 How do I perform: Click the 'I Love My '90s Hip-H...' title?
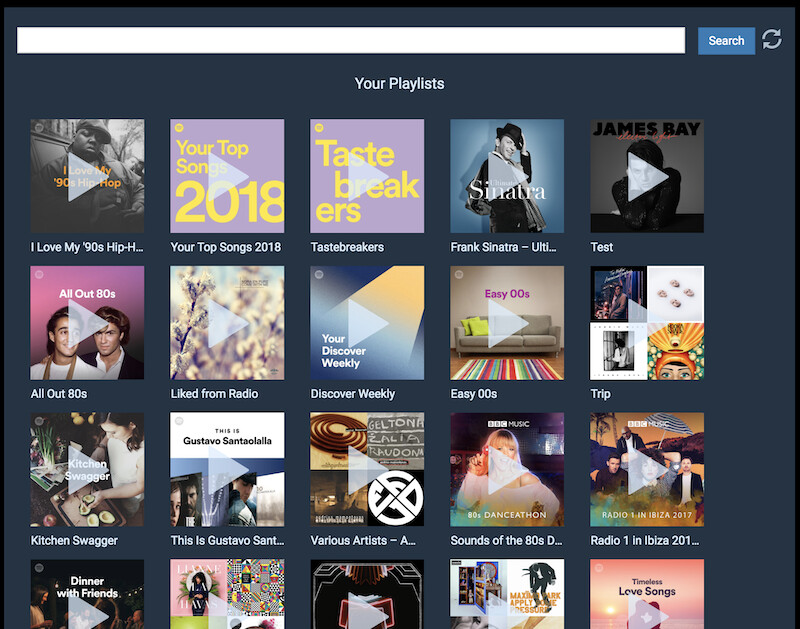point(87,247)
